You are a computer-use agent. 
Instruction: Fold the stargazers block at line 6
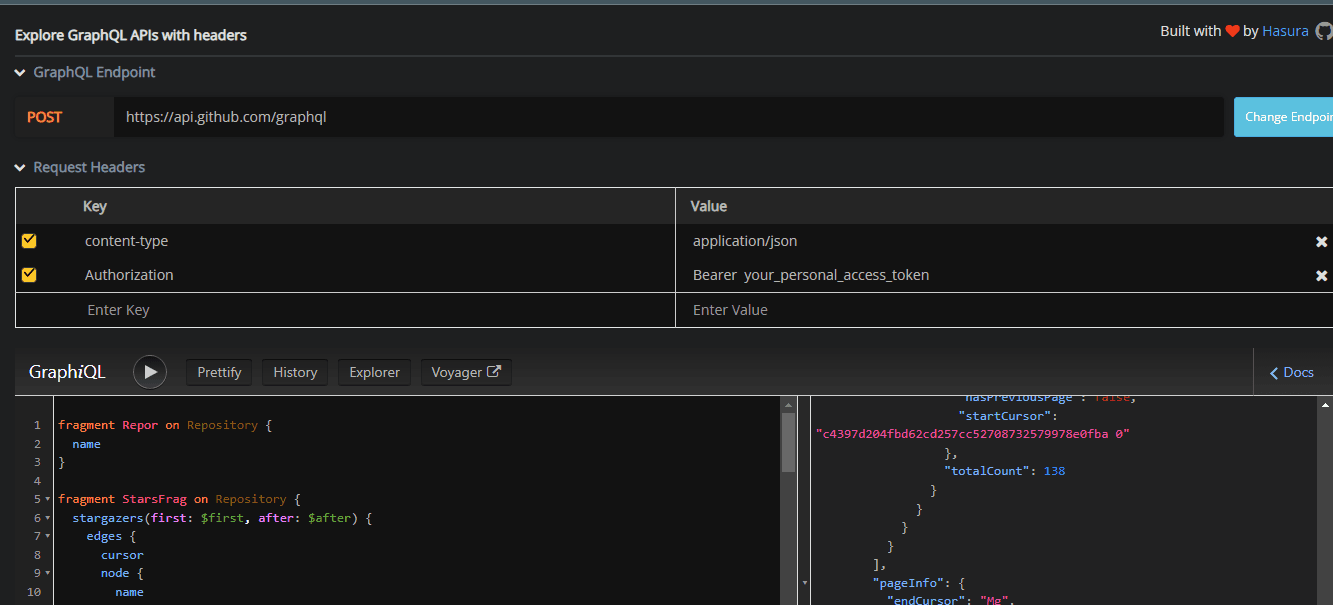click(x=47, y=518)
